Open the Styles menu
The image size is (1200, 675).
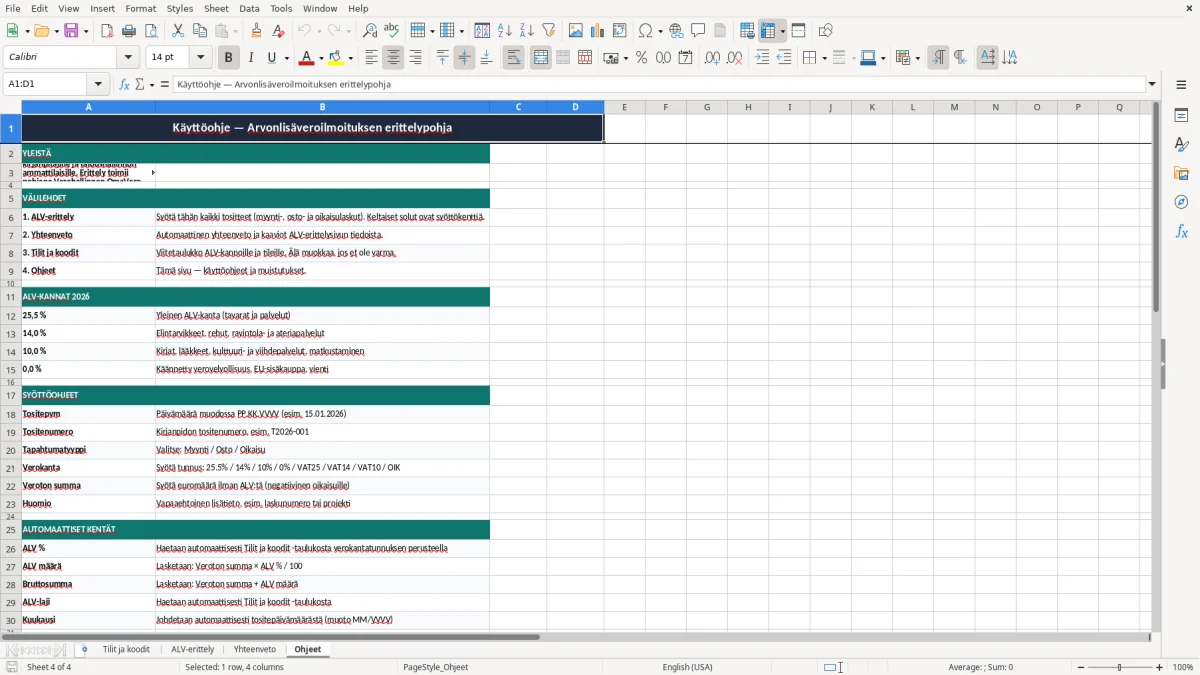pos(180,8)
